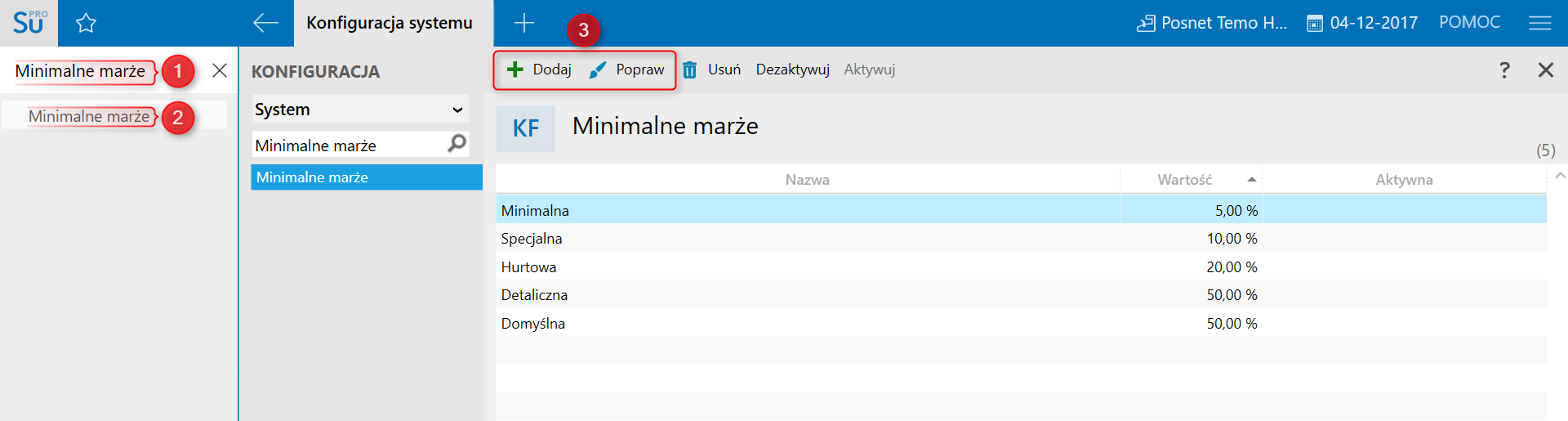Switch to Konfiguracja systemu tab

[x=390, y=23]
